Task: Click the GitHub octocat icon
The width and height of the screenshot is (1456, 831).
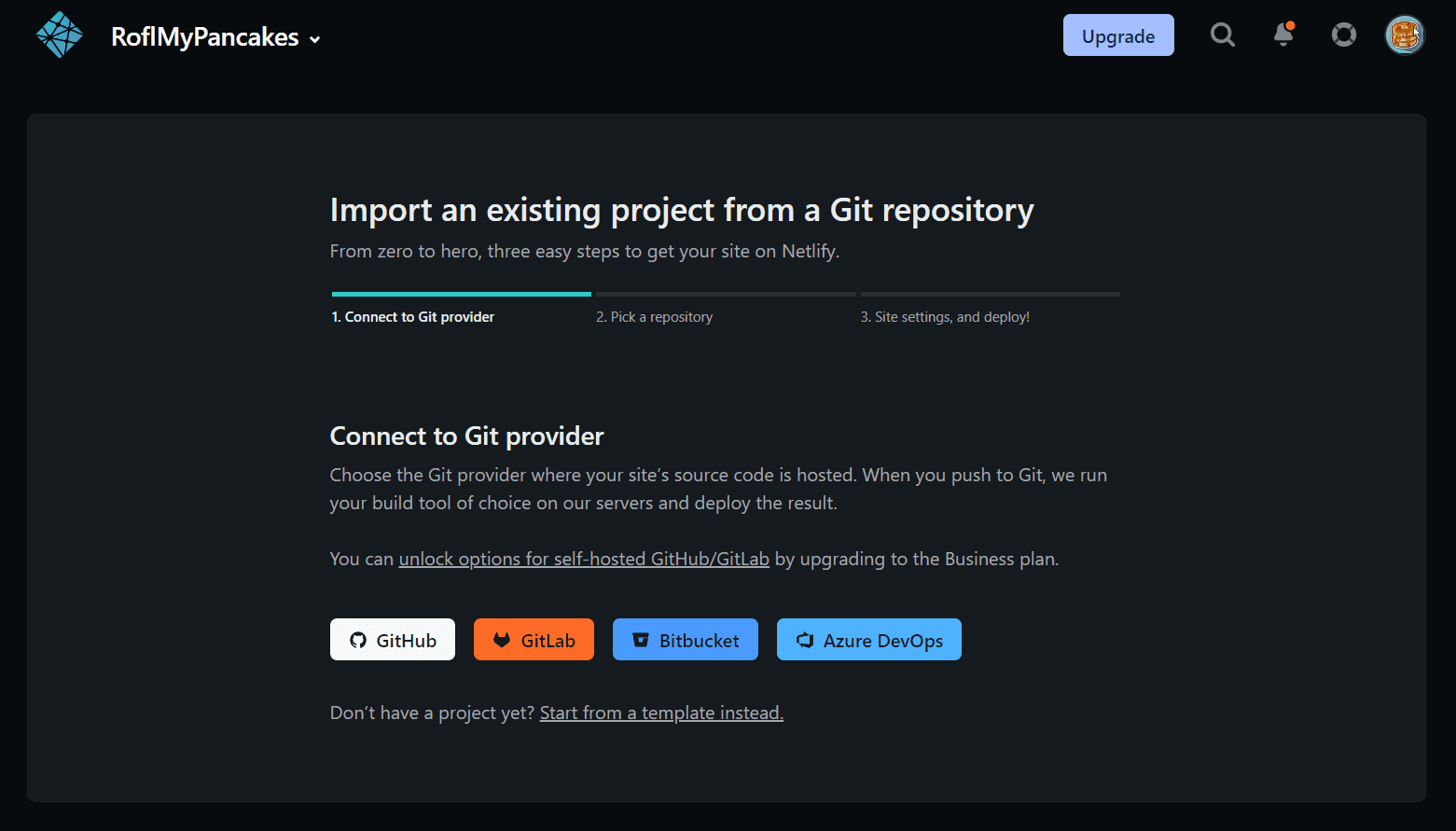Action: coord(358,641)
